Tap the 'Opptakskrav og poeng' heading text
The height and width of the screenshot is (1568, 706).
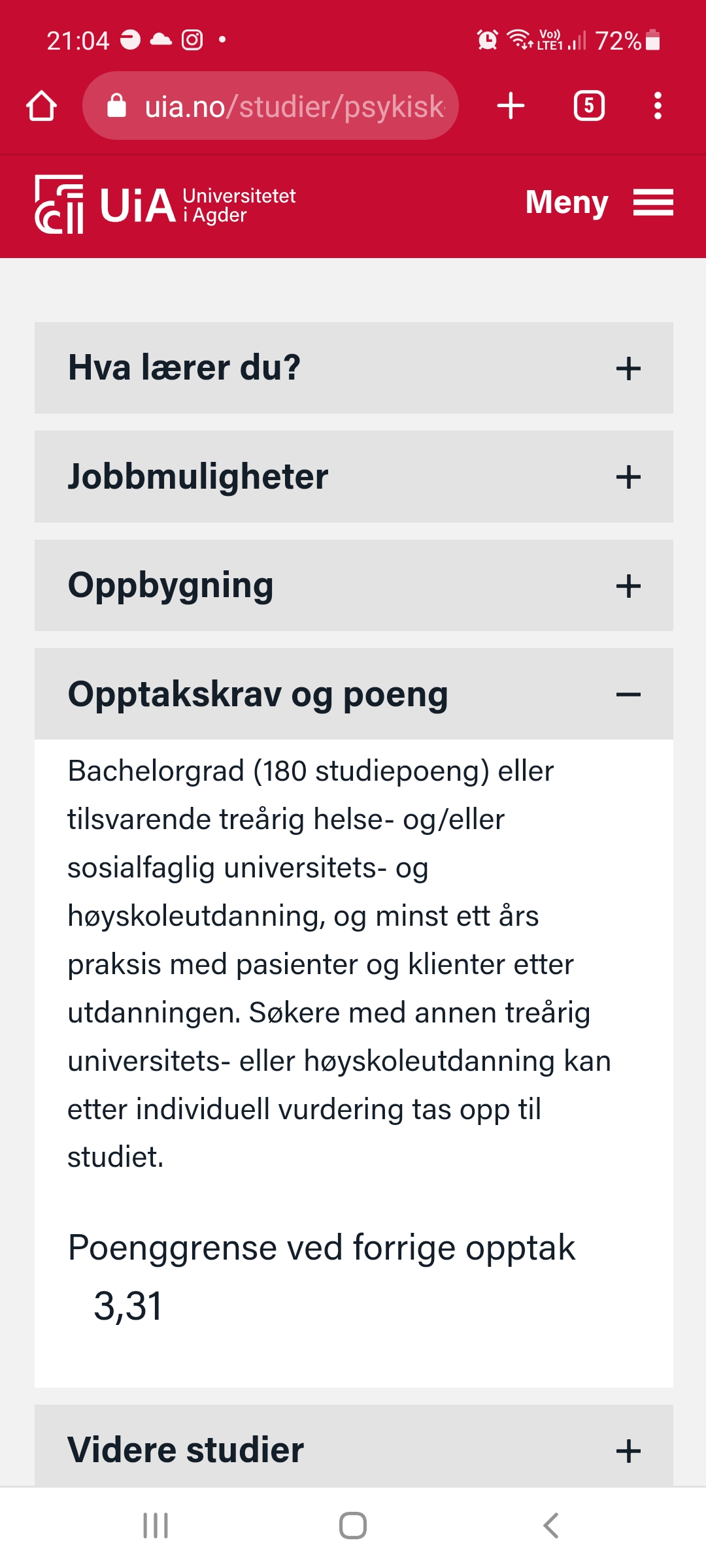[x=258, y=694]
